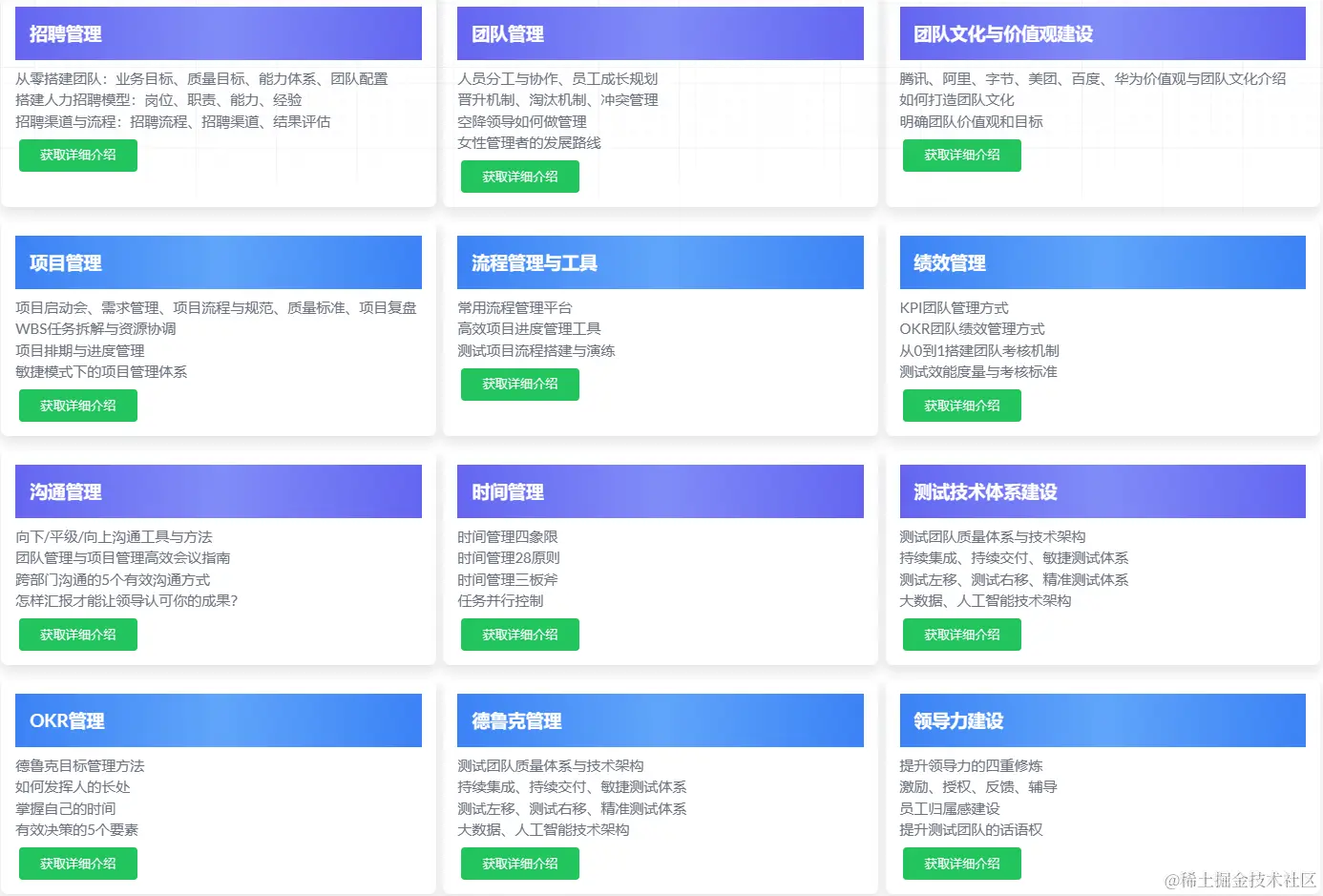
Task: Click 获取详细介绍 under 团队文化与价值观建设
Action: [x=961, y=155]
